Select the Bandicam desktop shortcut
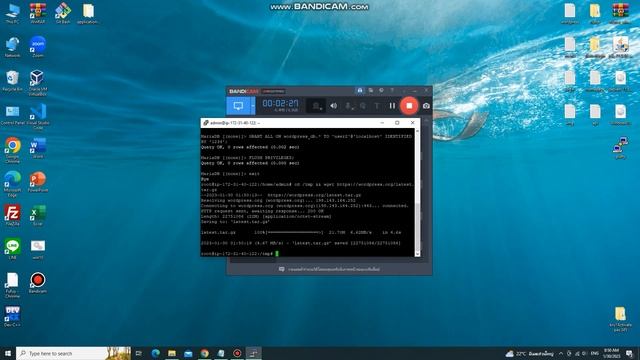Viewport: 640px width, 360px height. point(38,283)
